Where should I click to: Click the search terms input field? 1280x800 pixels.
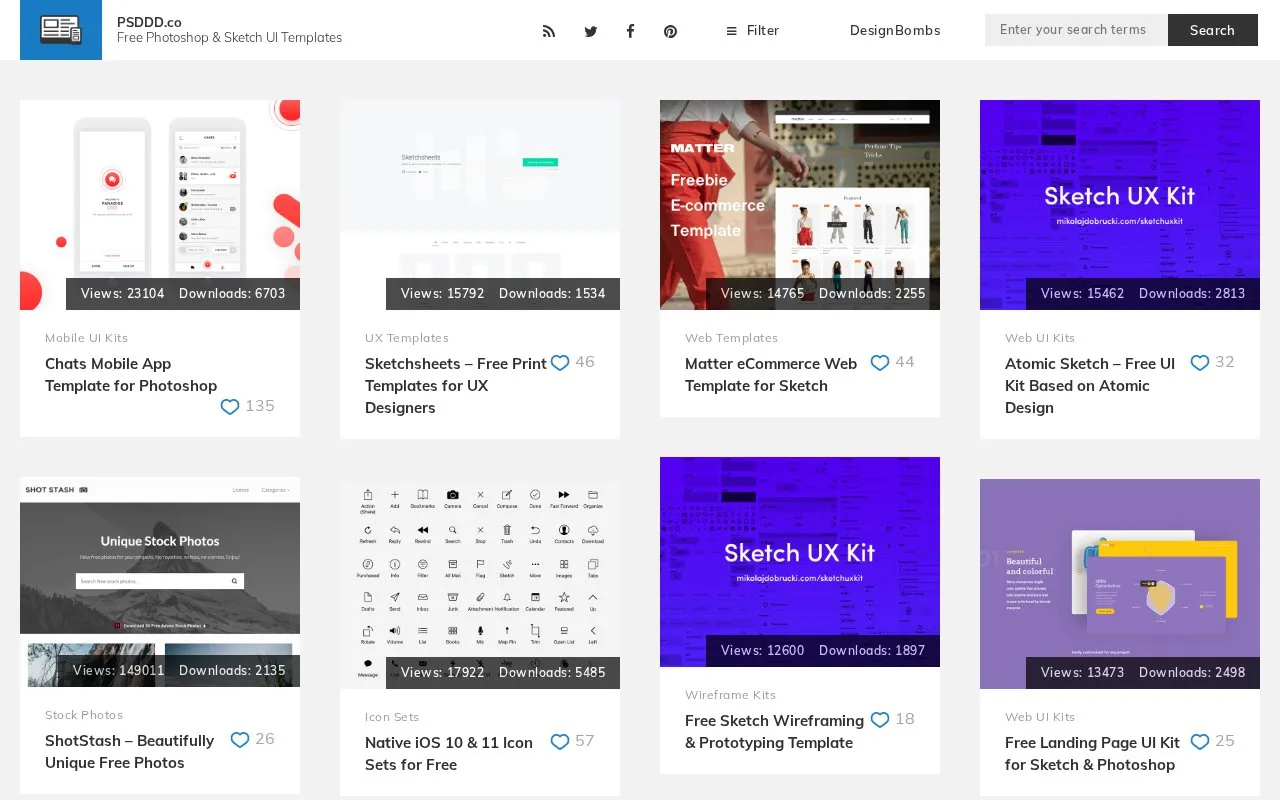[1076, 30]
